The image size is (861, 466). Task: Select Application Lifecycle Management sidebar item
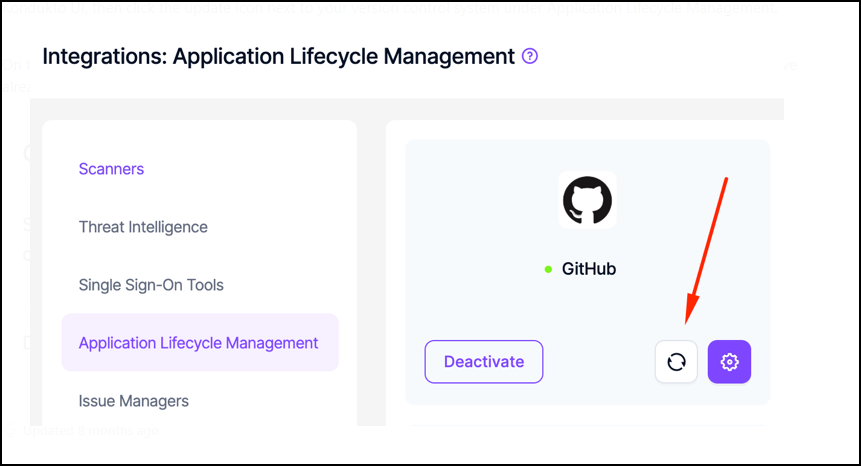(199, 343)
